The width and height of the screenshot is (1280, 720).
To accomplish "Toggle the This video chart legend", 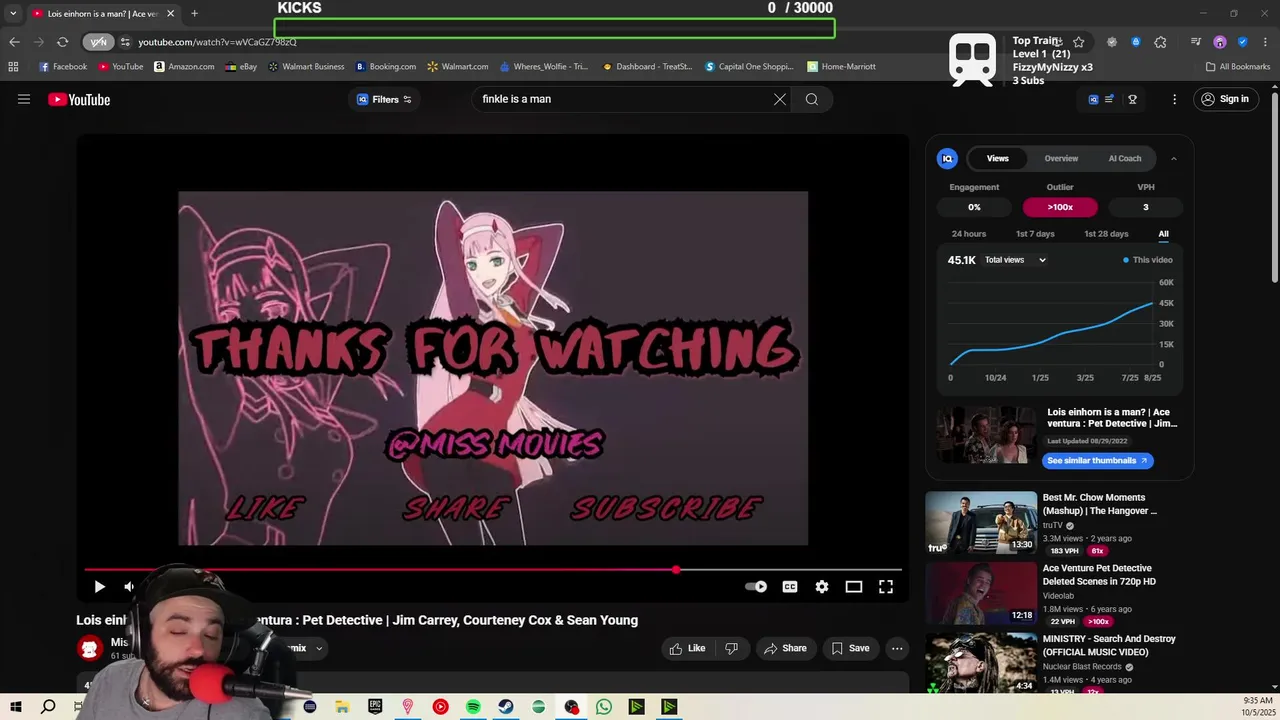I will coord(1147,260).
